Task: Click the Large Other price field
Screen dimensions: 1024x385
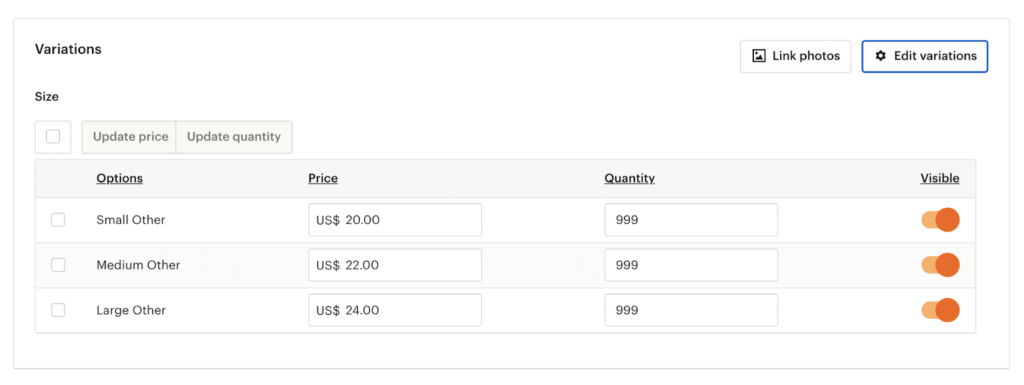Action: [x=395, y=310]
